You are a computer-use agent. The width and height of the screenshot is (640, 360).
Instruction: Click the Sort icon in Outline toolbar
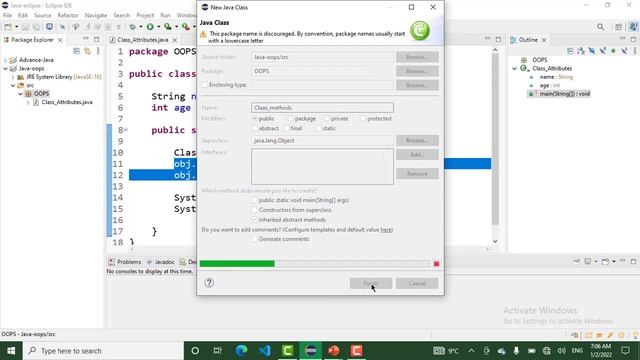[x=581, y=51]
